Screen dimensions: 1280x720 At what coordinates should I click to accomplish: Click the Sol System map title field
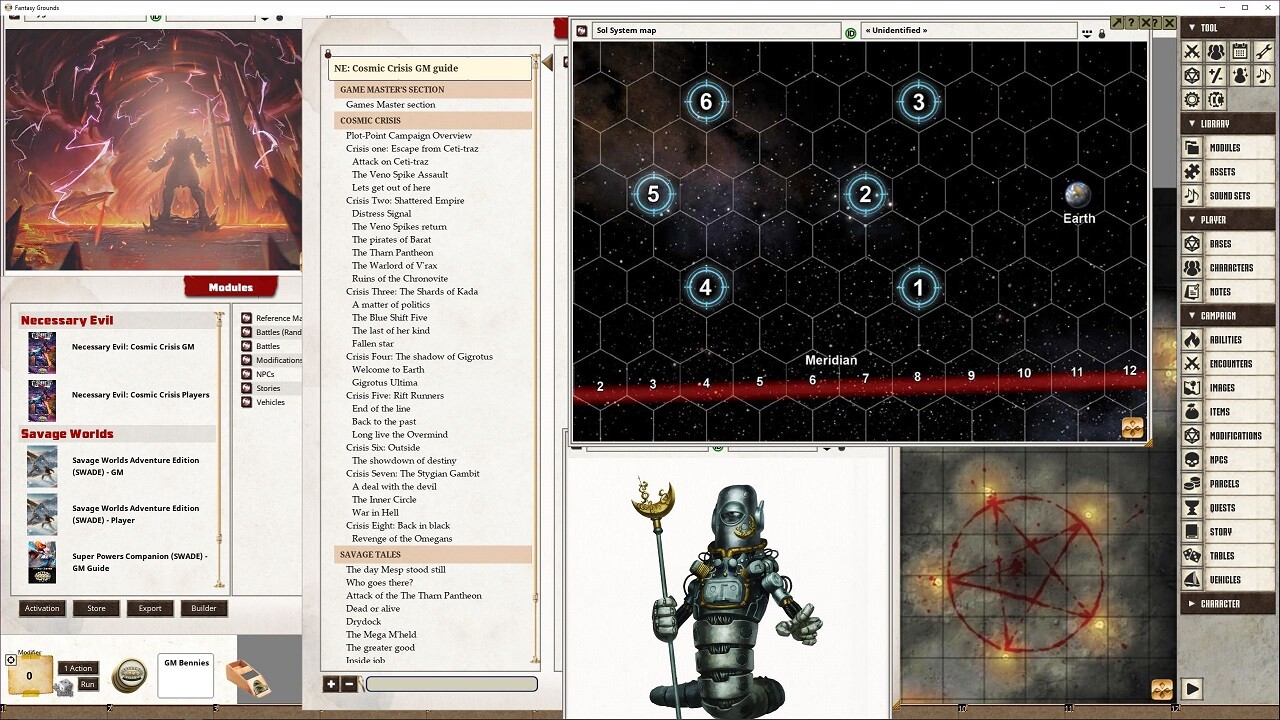(x=715, y=30)
